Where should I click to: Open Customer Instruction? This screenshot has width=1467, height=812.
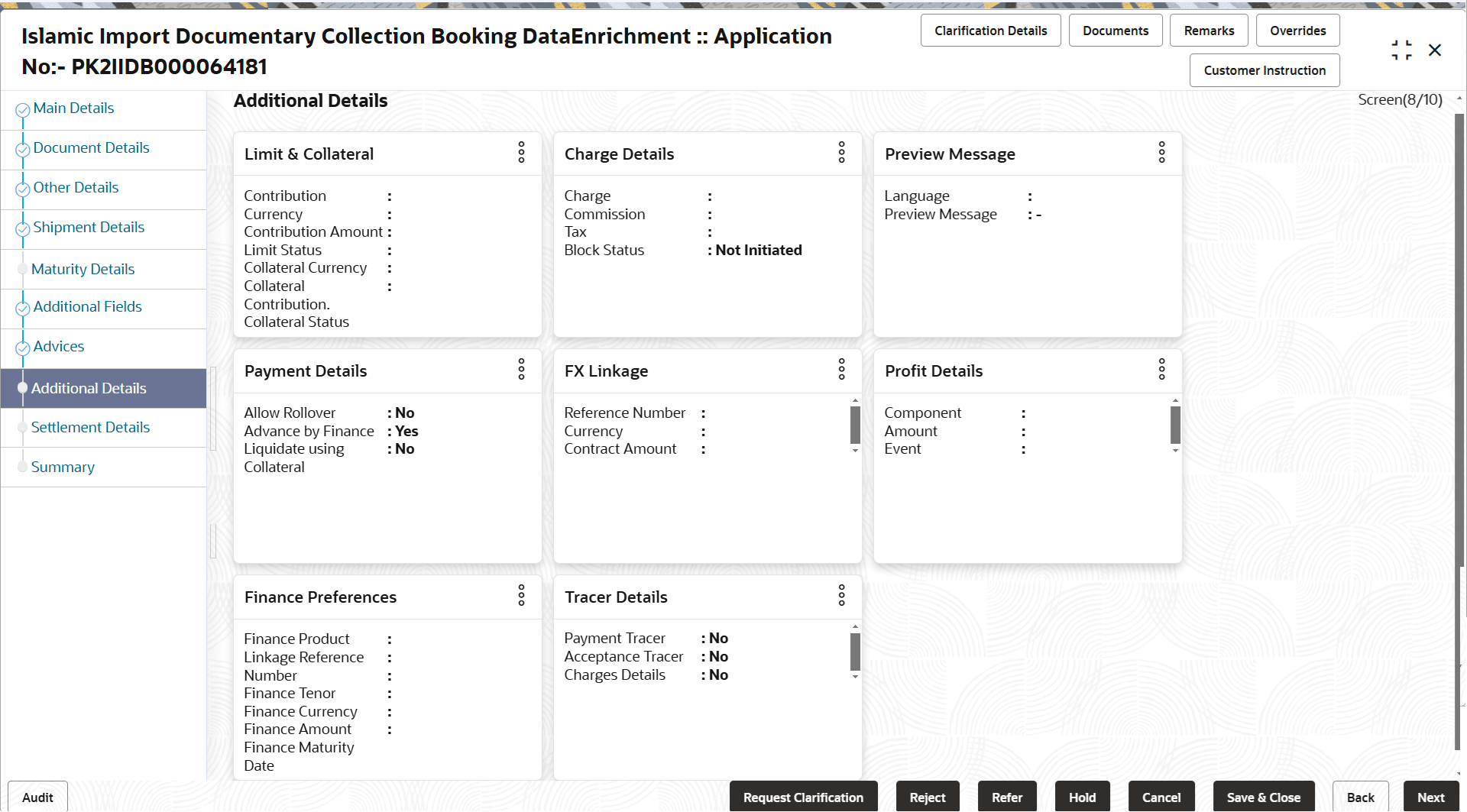pos(1265,70)
